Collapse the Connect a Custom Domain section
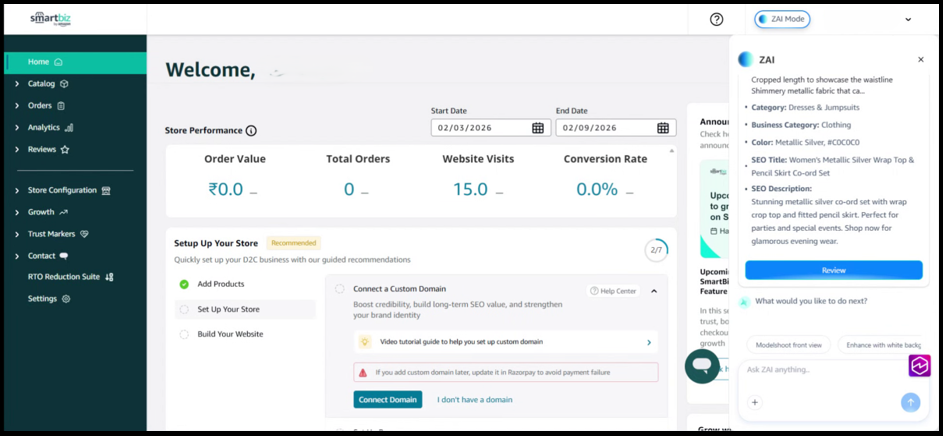 pos(654,291)
